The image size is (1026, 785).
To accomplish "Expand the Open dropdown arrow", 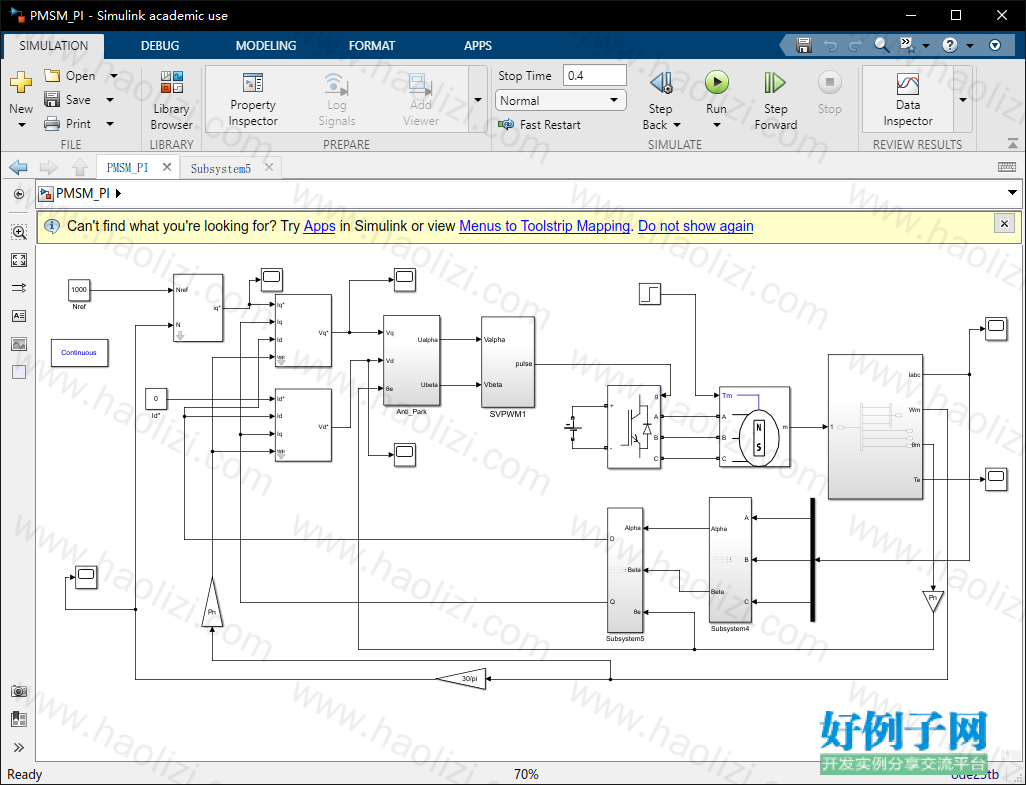I will coord(113,76).
